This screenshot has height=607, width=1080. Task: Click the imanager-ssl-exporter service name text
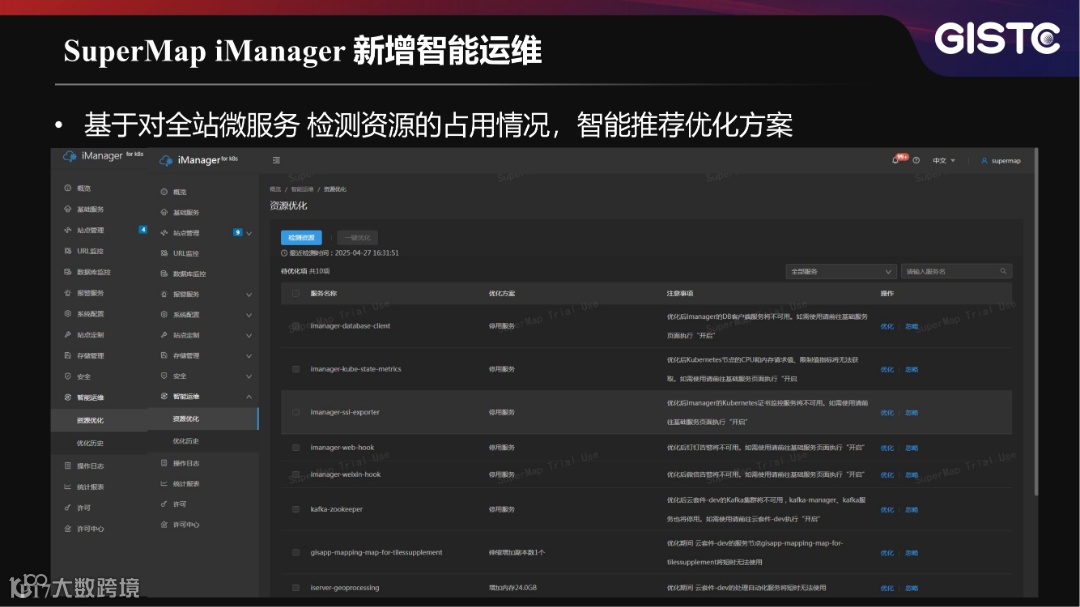[345, 412]
